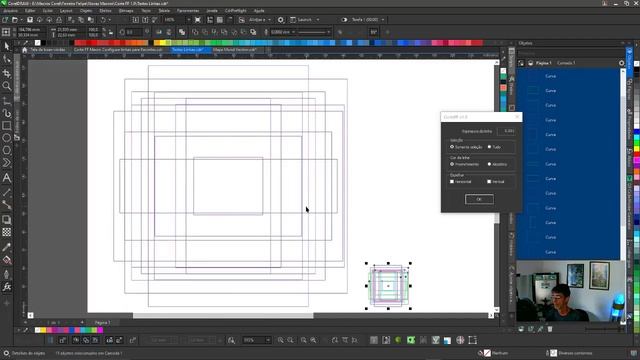Open the Ferramentas menu
Viewport: 640px width, 360px height.
click(x=188, y=11)
